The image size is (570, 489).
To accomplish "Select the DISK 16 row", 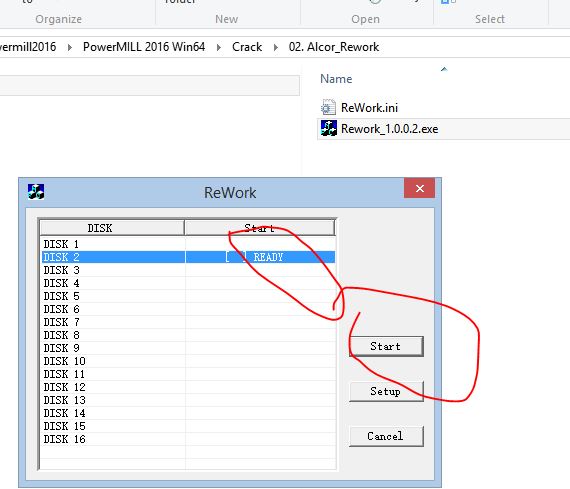I will tap(188, 439).
